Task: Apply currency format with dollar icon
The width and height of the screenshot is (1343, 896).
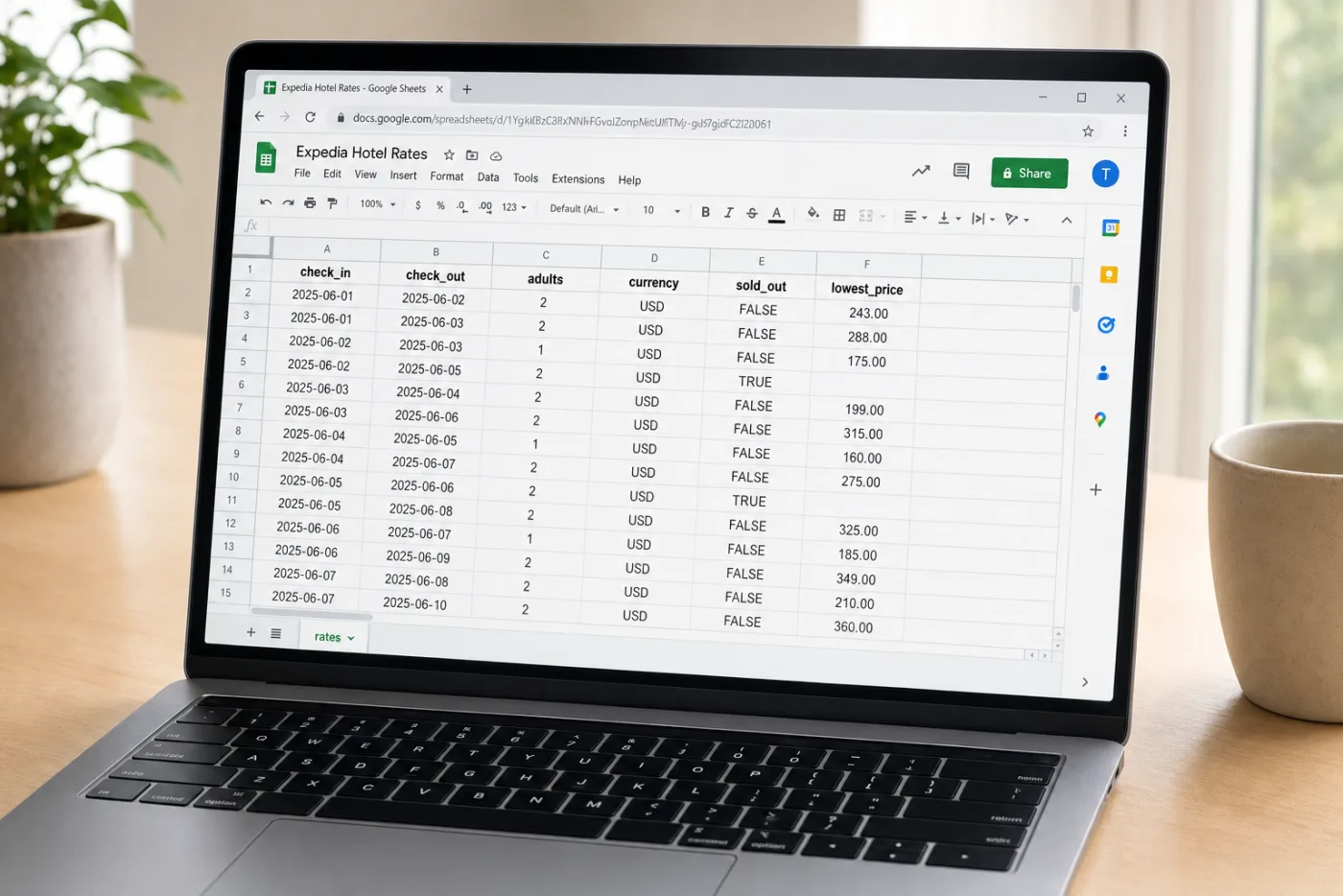Action: pyautogui.click(x=418, y=205)
